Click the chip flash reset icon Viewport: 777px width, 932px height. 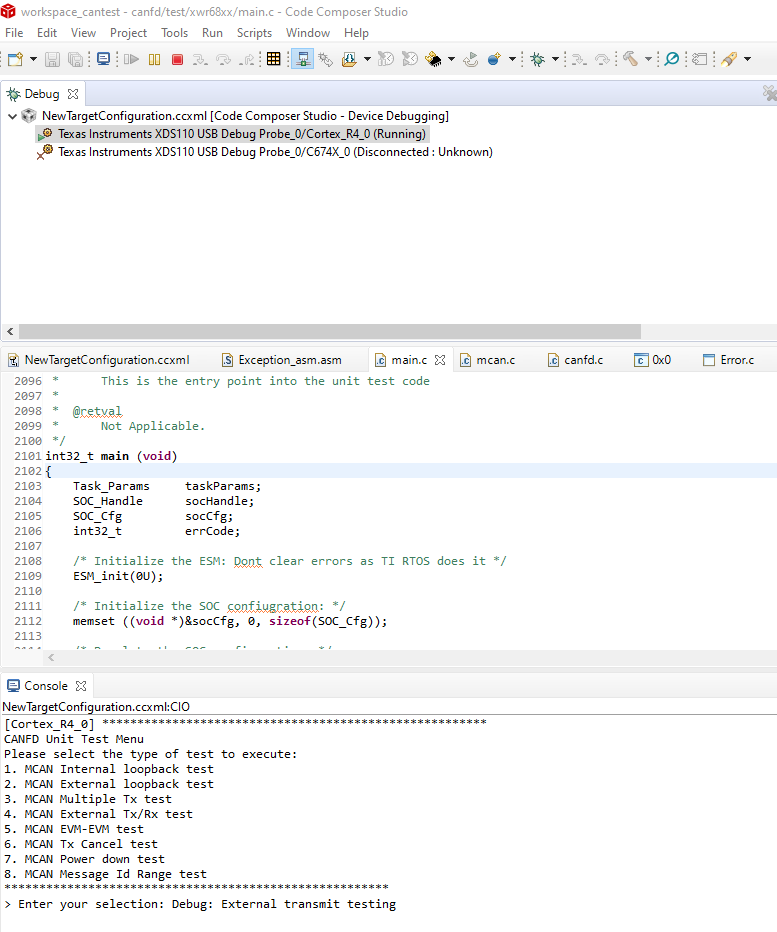click(433, 59)
